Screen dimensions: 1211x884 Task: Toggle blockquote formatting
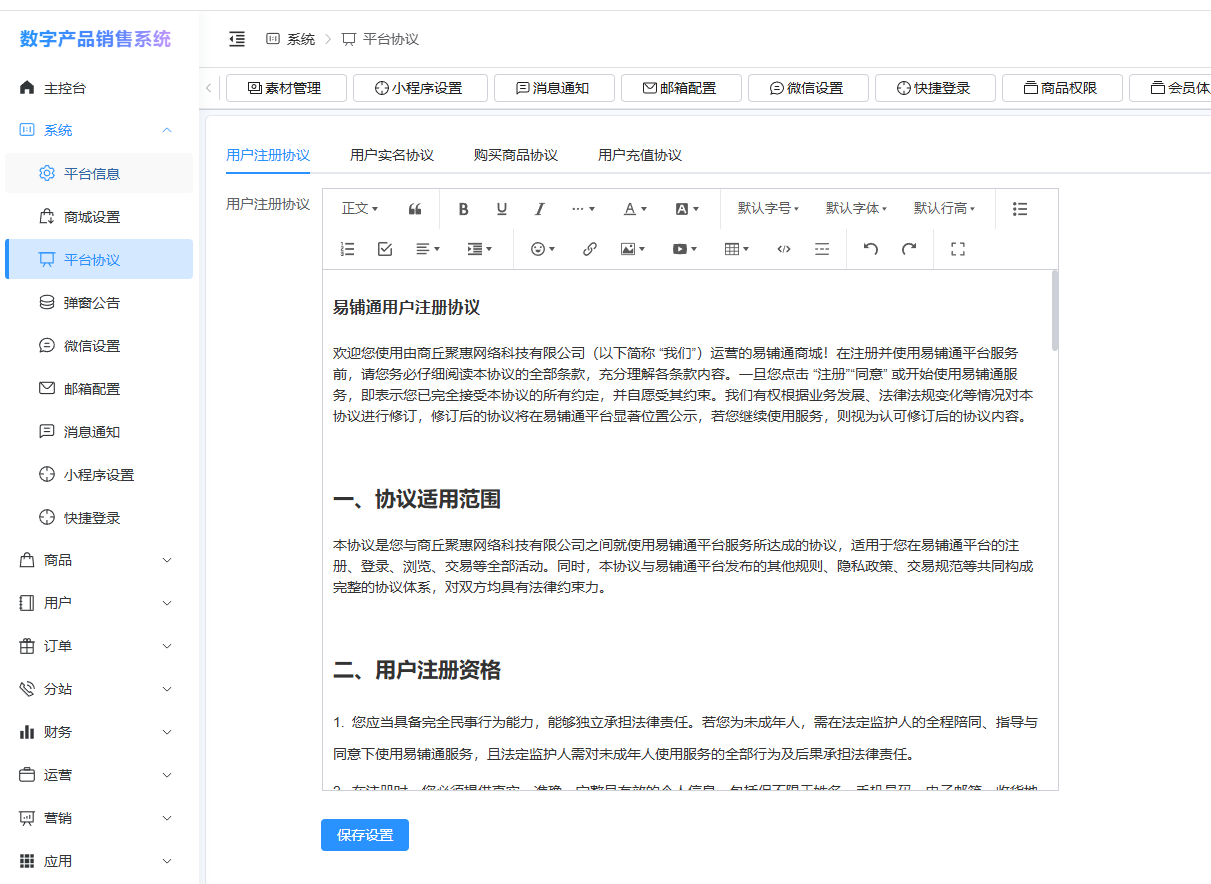[x=415, y=209]
